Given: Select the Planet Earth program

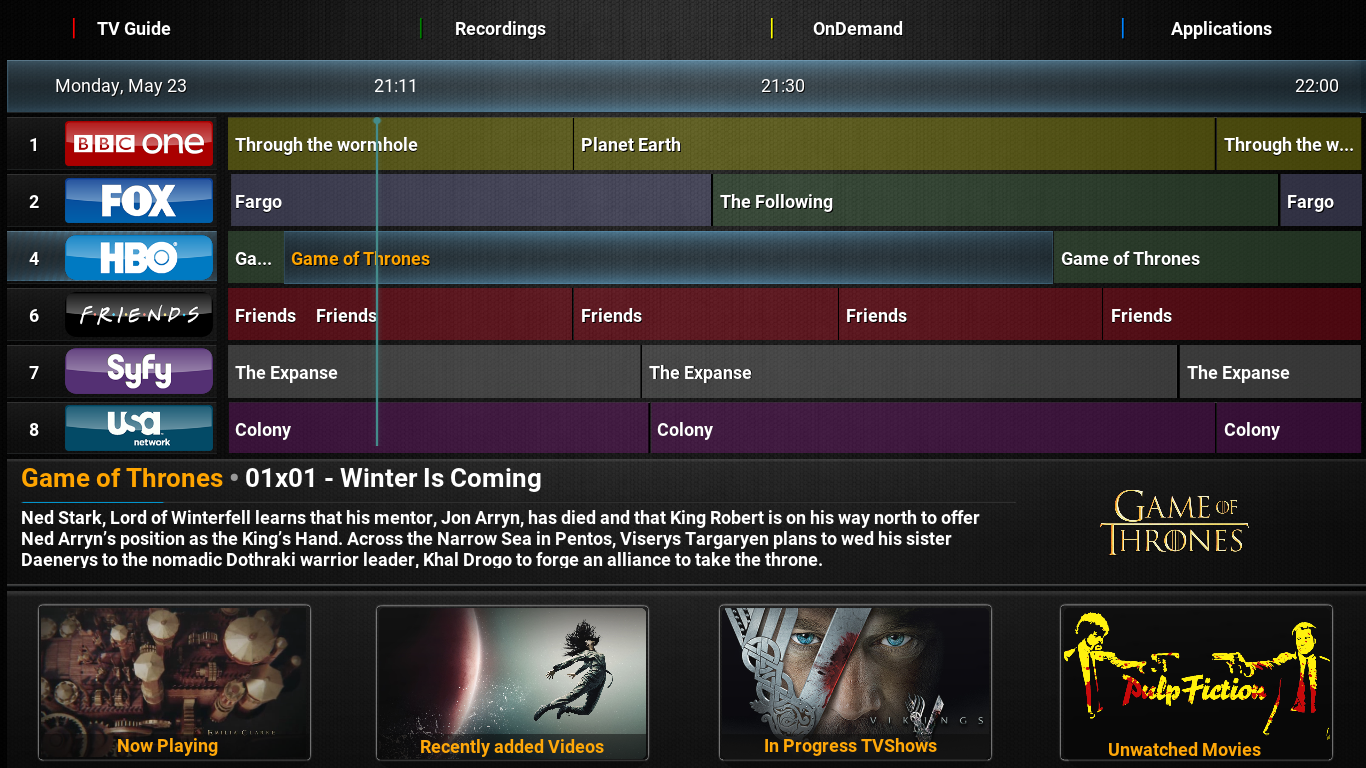Looking at the screenshot, I should click(894, 144).
